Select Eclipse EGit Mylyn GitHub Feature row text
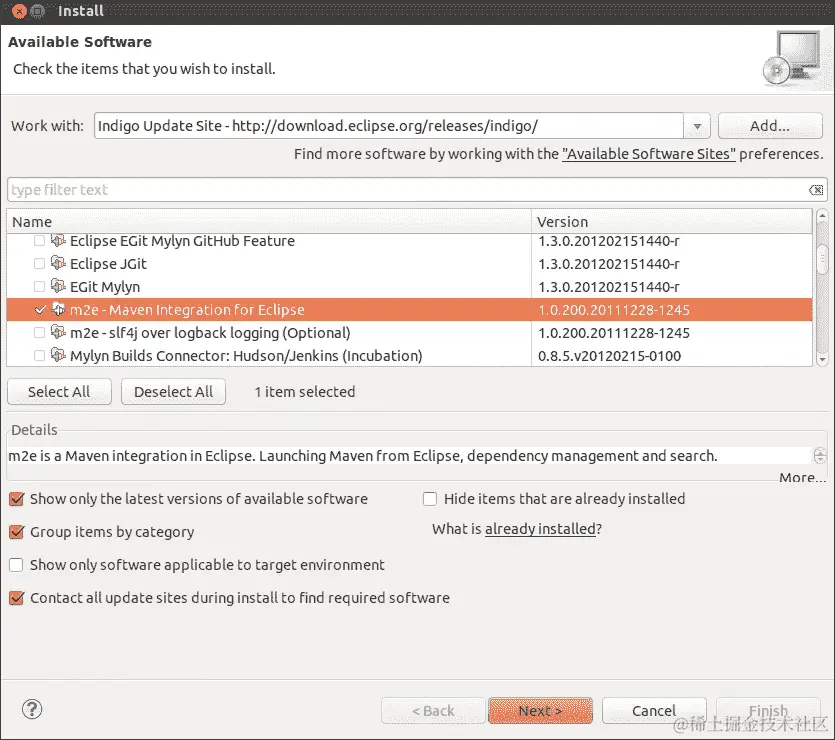835x740 pixels. pos(182,241)
